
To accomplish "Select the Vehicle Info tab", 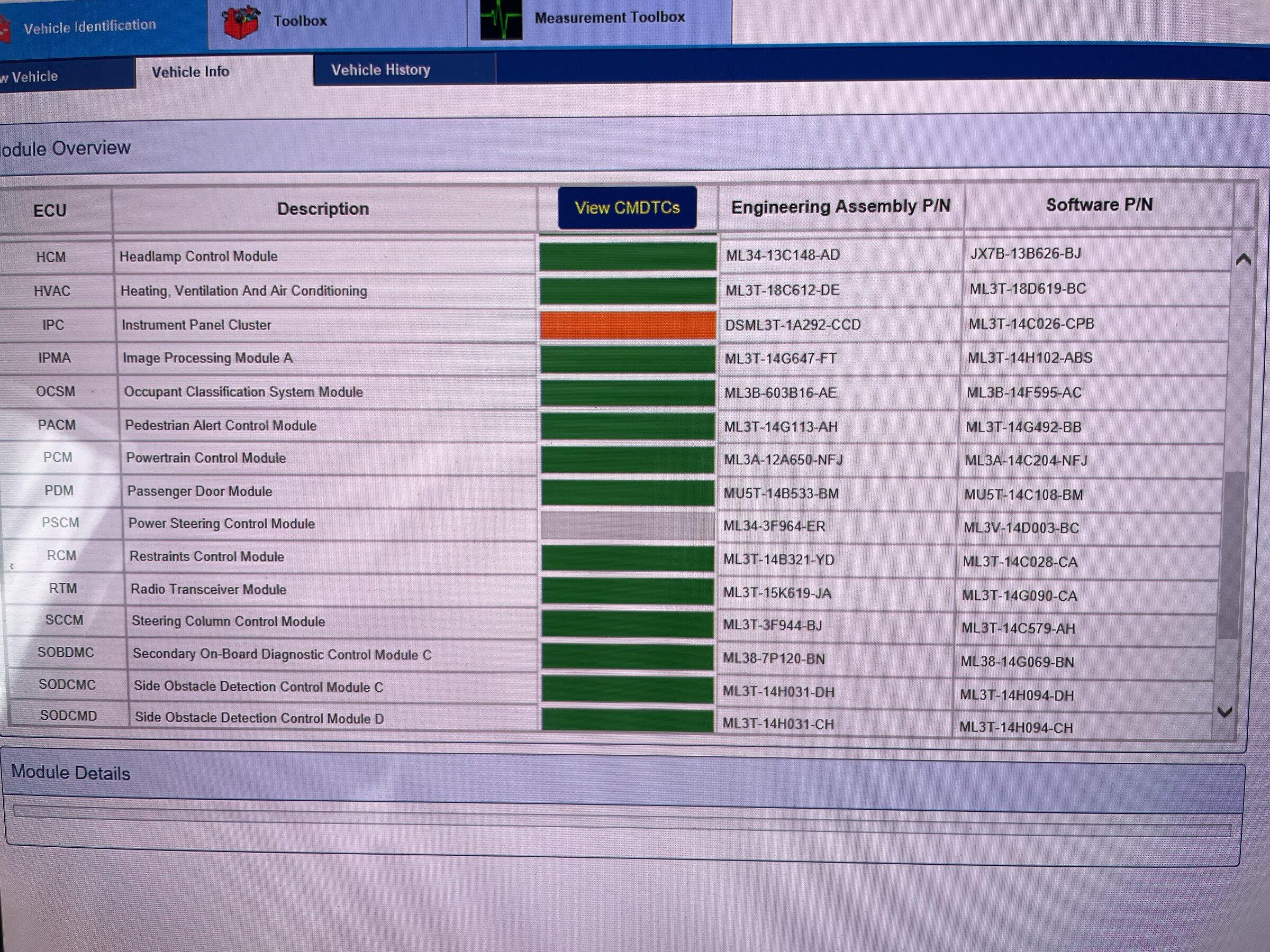I will coord(190,72).
